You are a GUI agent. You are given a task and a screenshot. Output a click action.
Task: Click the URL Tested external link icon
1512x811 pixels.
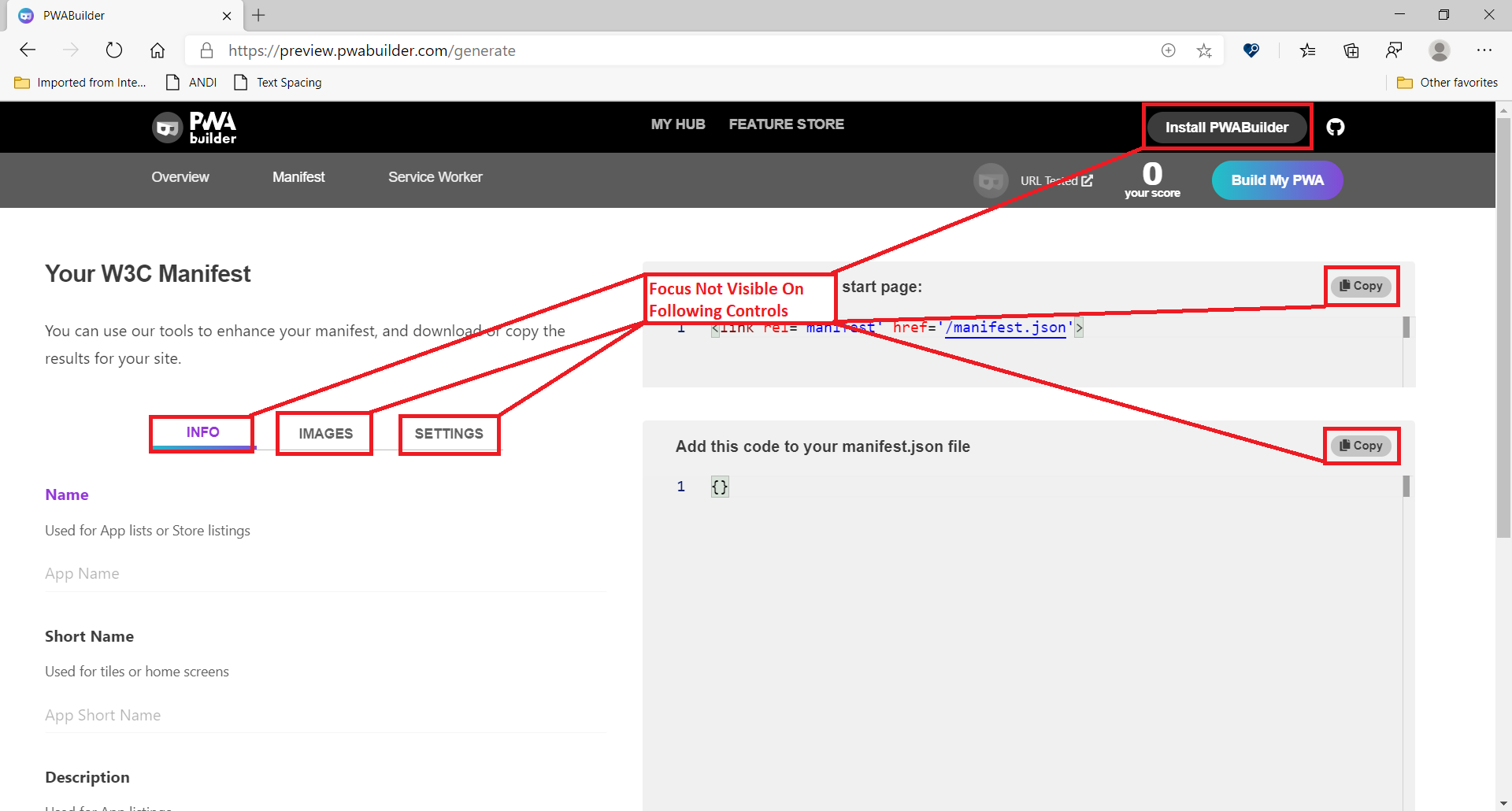pos(1088,180)
